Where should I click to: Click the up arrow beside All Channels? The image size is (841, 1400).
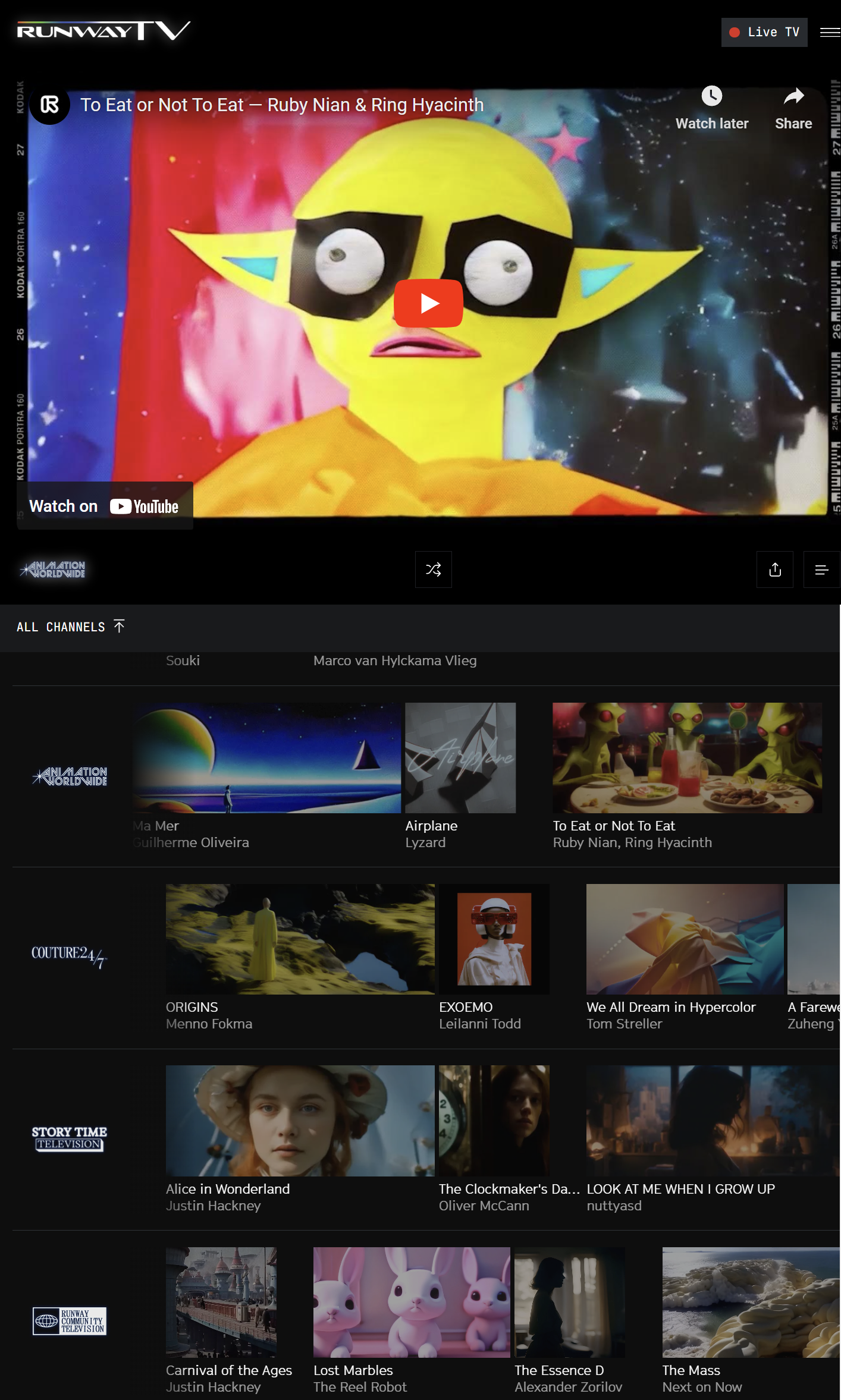(119, 626)
